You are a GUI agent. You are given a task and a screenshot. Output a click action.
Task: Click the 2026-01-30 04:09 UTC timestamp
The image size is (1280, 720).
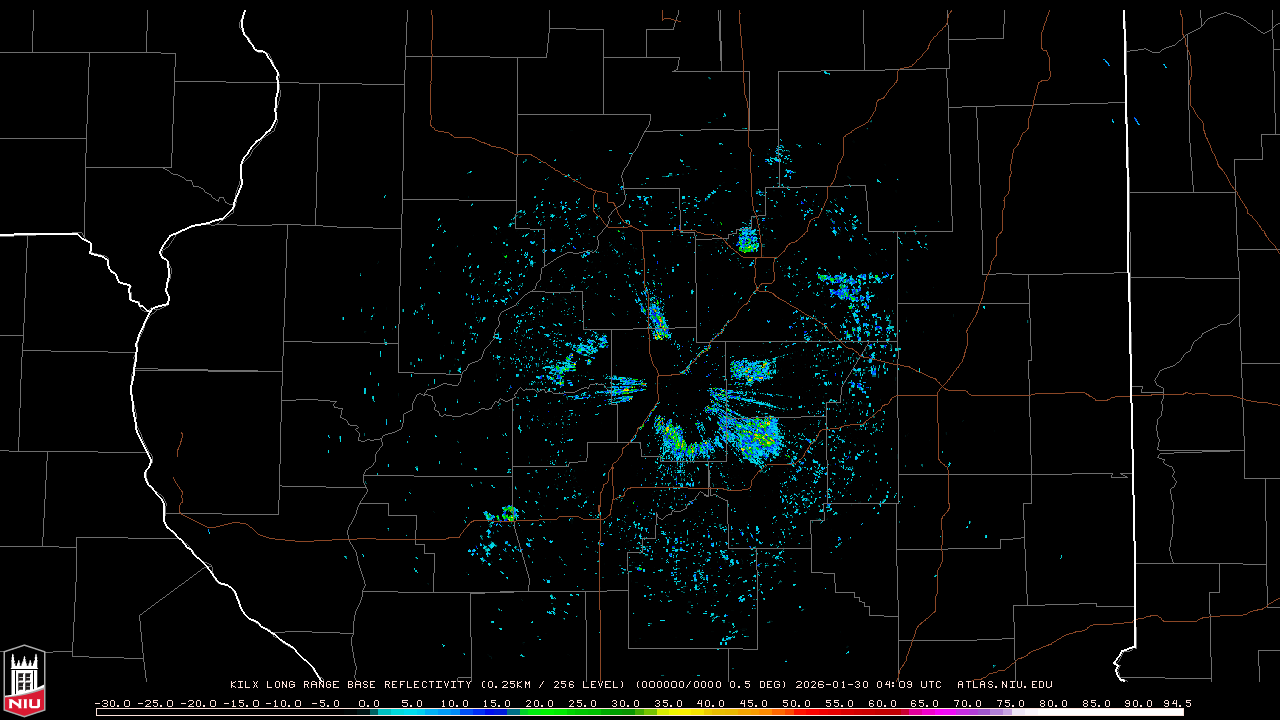pos(868,685)
